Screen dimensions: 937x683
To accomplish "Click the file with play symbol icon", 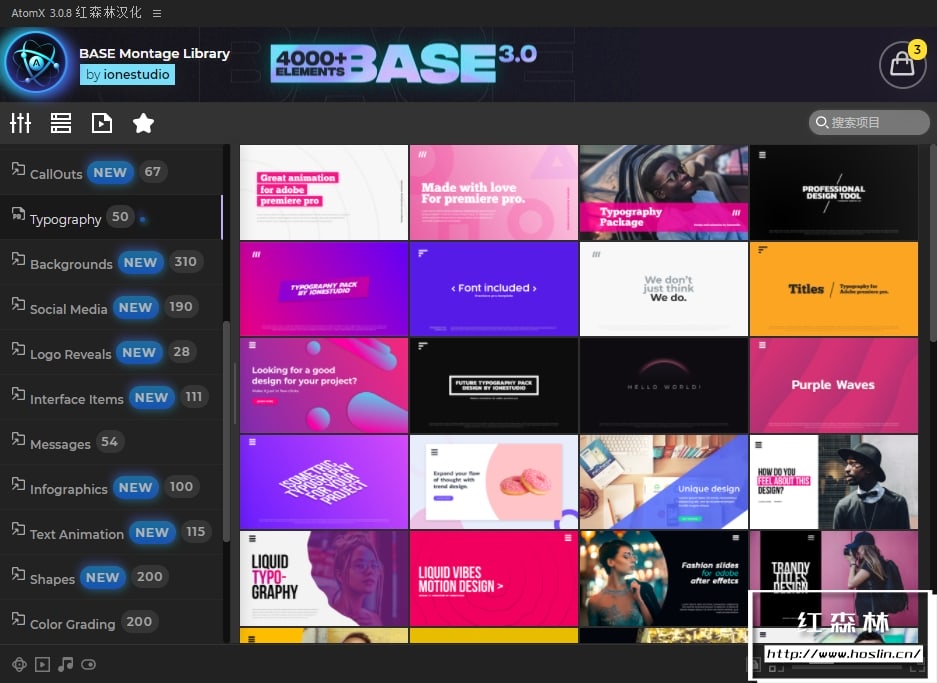I will pos(102,123).
